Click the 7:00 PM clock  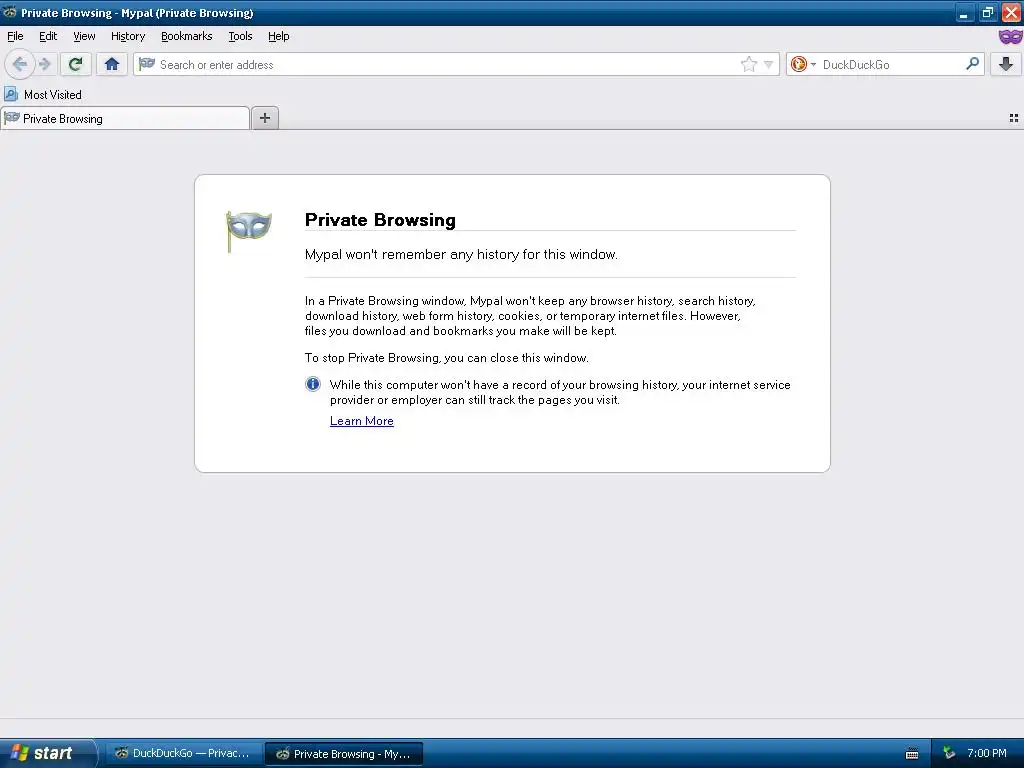987,753
